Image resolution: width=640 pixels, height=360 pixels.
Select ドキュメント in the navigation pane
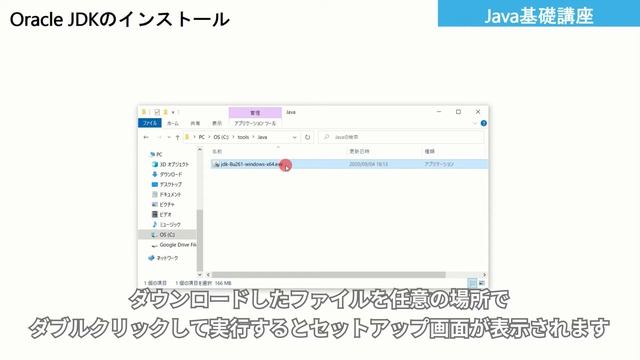166,195
